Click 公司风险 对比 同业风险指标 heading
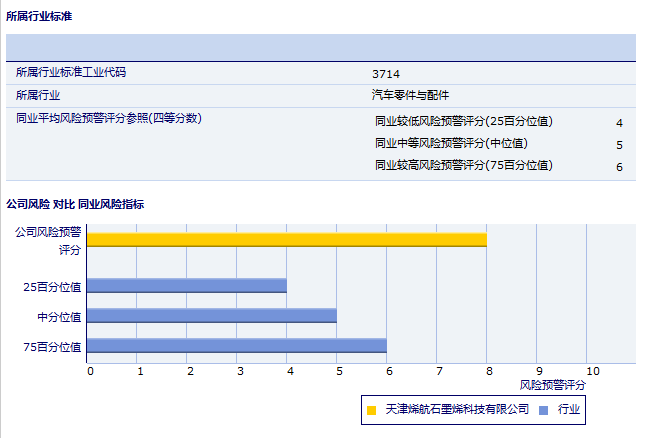The image size is (648, 438). 75,204
